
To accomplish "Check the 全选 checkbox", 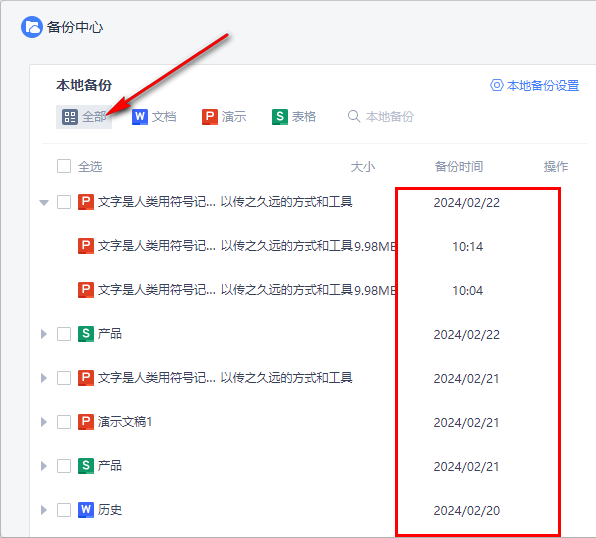I will pos(64,166).
